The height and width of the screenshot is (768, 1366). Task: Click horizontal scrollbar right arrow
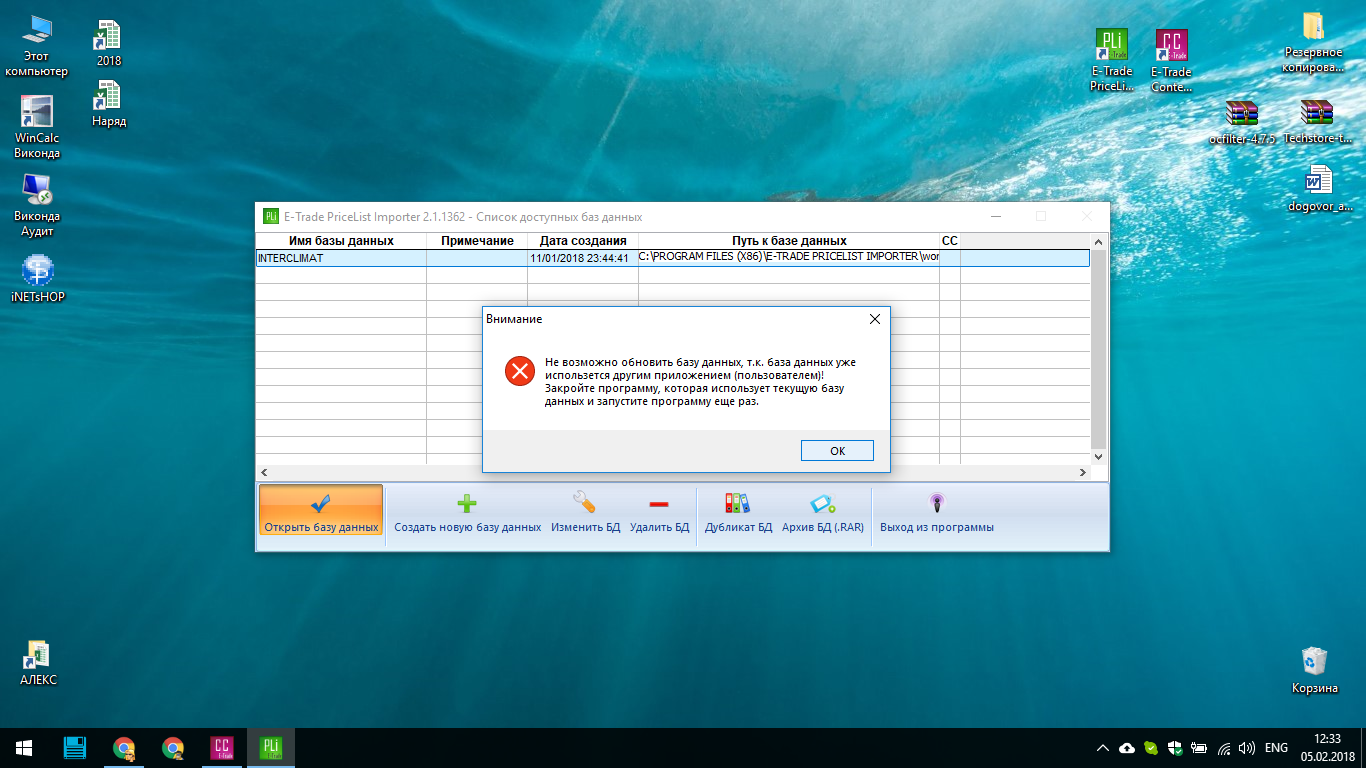pos(1082,472)
